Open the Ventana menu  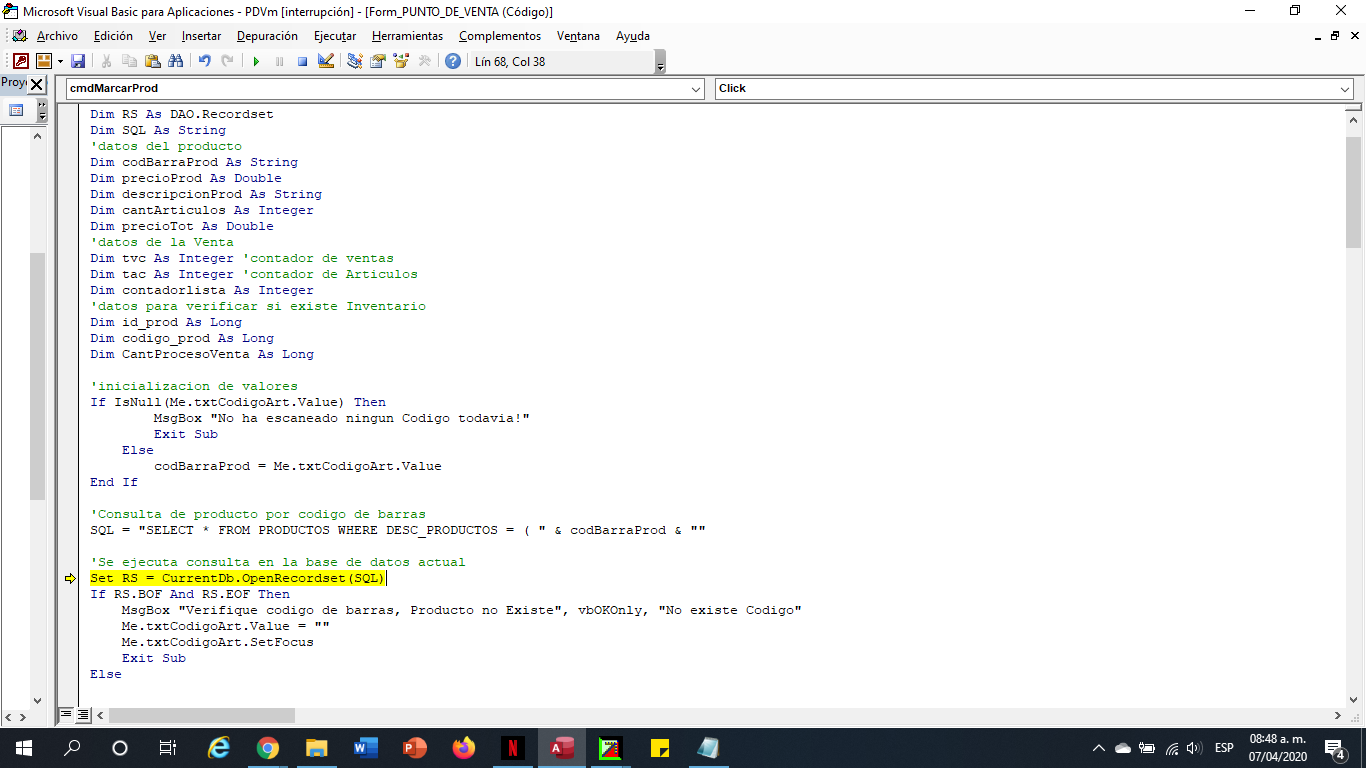pos(578,36)
